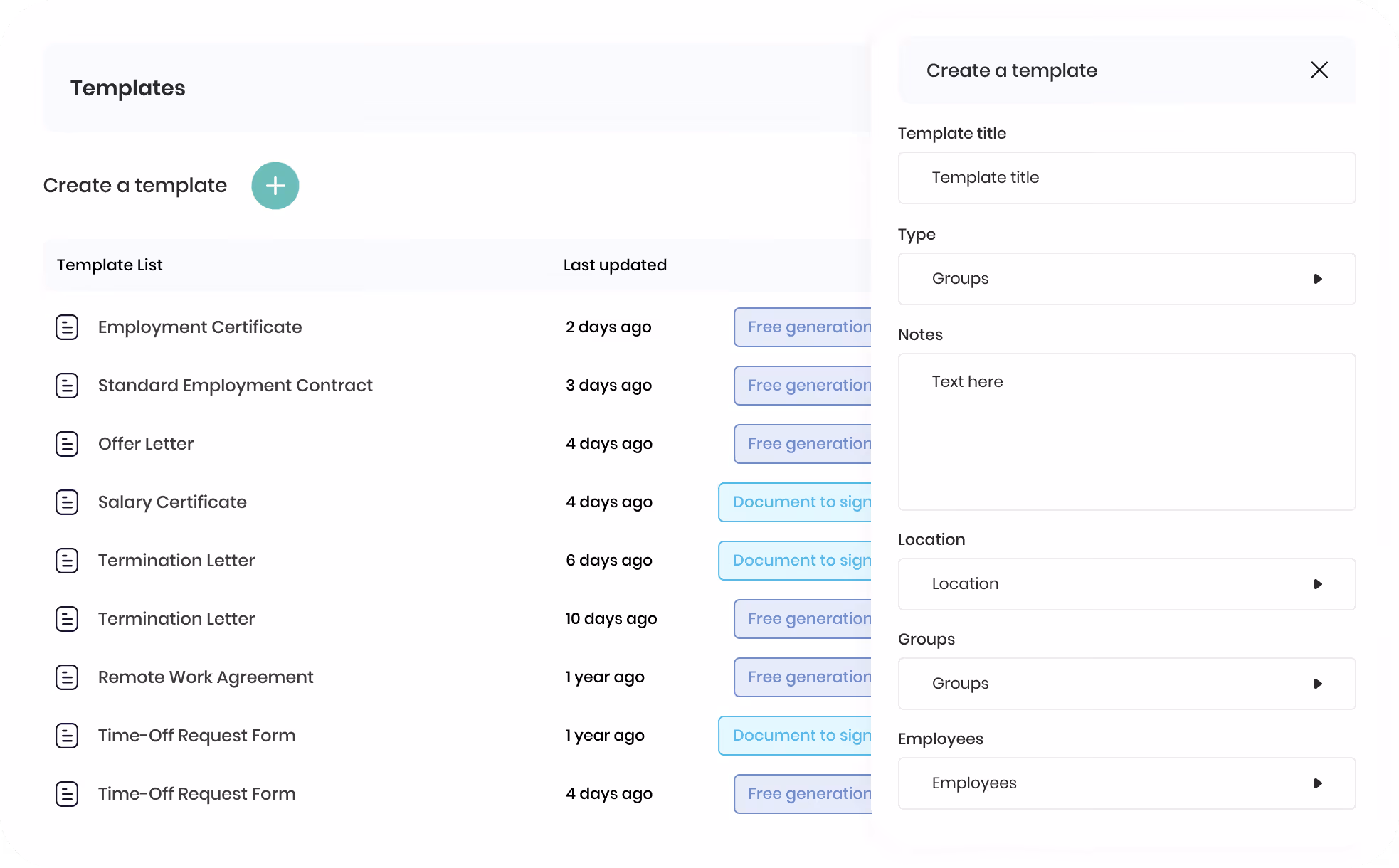Click the green plus icon to create template
This screenshot has width=1399, height=868.
click(x=275, y=186)
